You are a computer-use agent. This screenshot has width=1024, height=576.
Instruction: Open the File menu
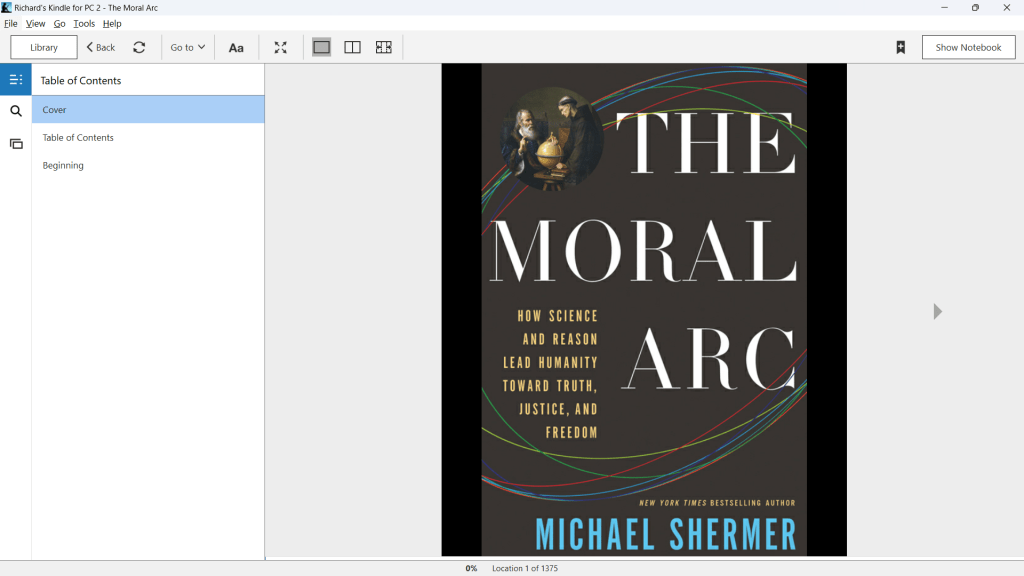(x=11, y=23)
